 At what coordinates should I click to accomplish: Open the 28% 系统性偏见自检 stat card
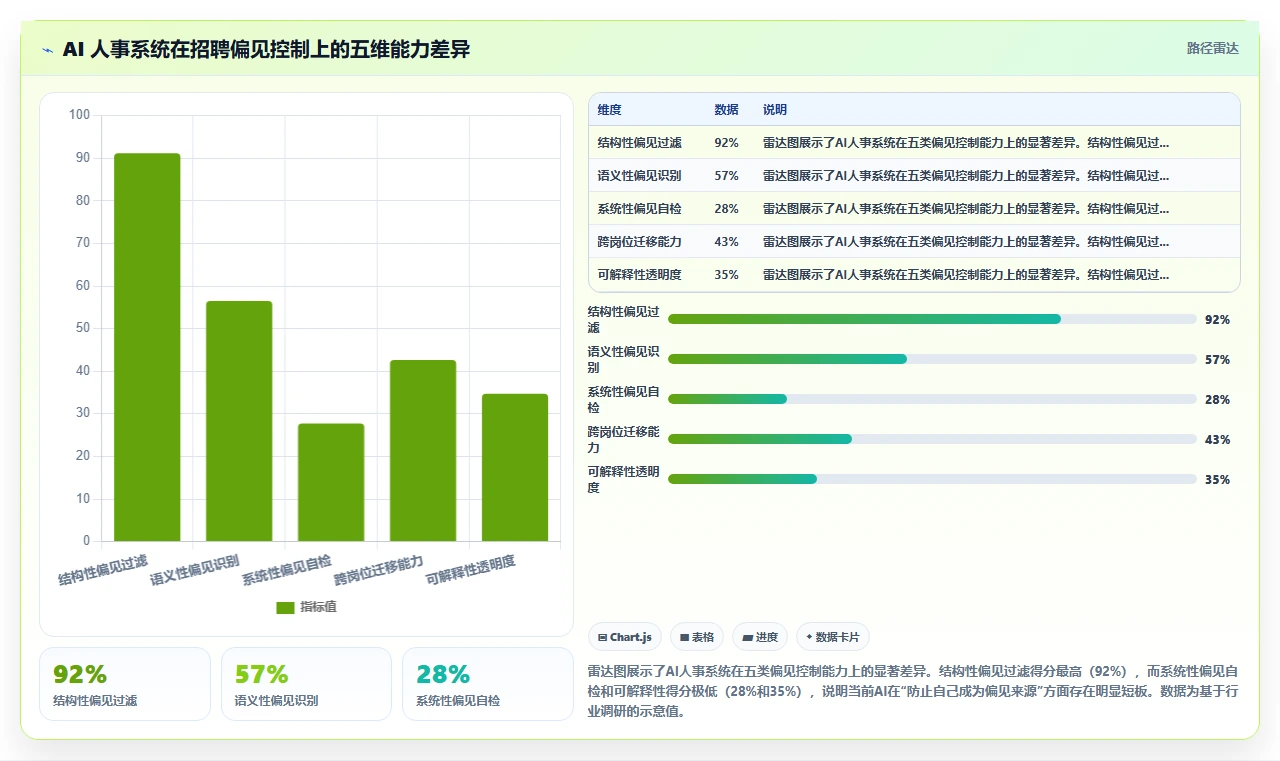[x=487, y=684]
